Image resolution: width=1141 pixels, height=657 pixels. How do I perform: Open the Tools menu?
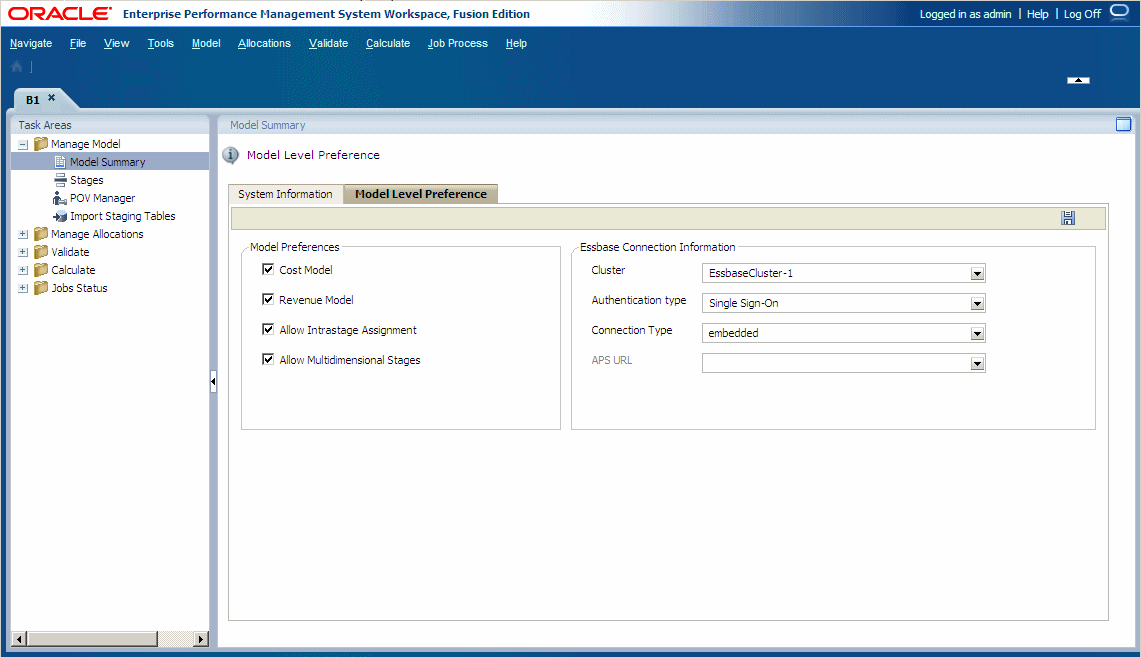(160, 43)
